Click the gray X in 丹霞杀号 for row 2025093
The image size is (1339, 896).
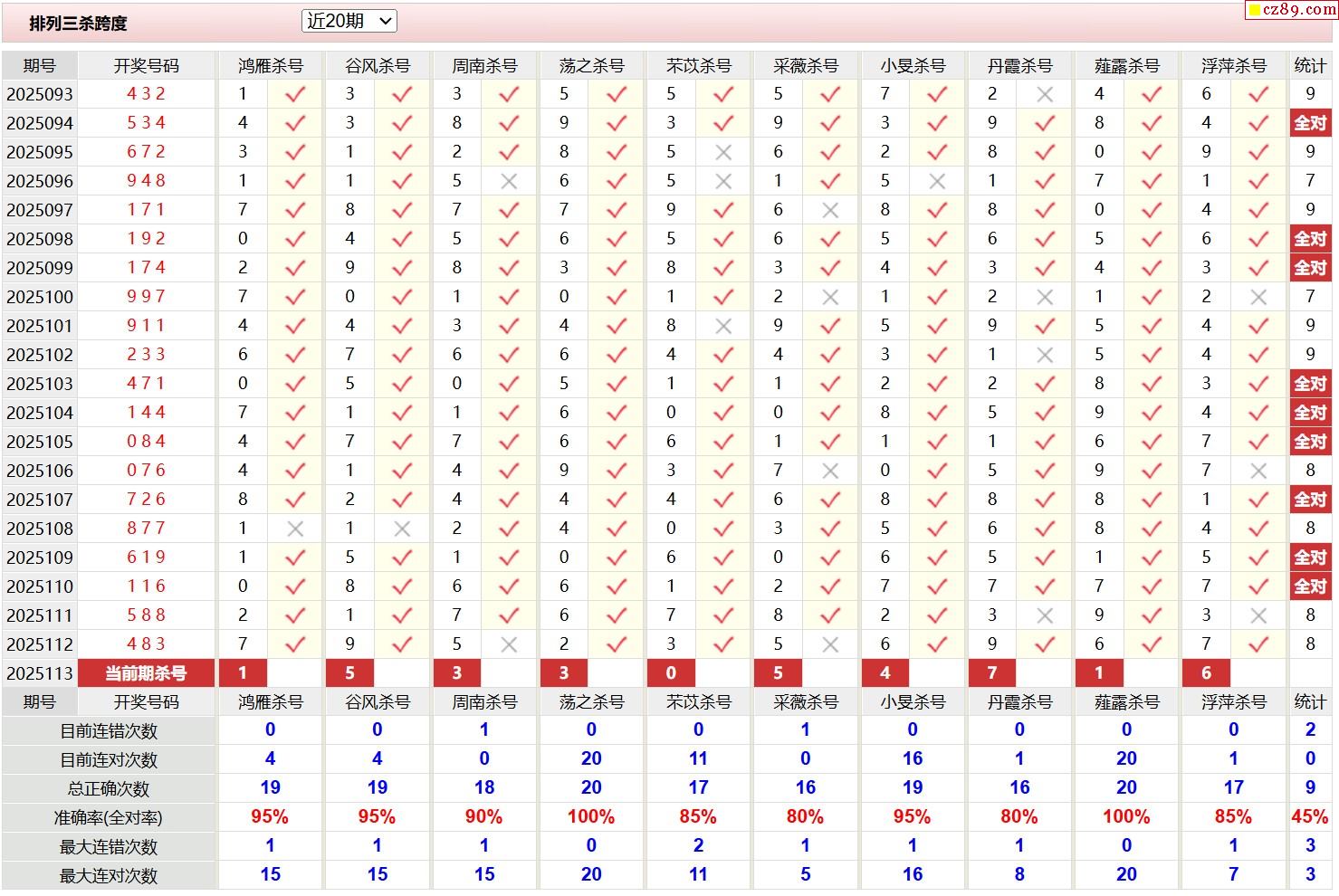click(x=1045, y=94)
